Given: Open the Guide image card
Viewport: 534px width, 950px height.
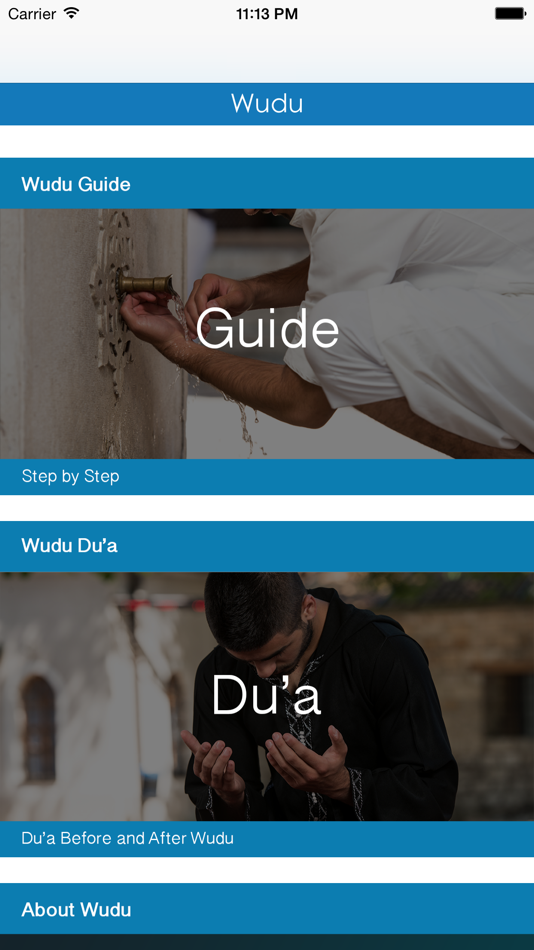Looking at the screenshot, I should coord(267,334).
